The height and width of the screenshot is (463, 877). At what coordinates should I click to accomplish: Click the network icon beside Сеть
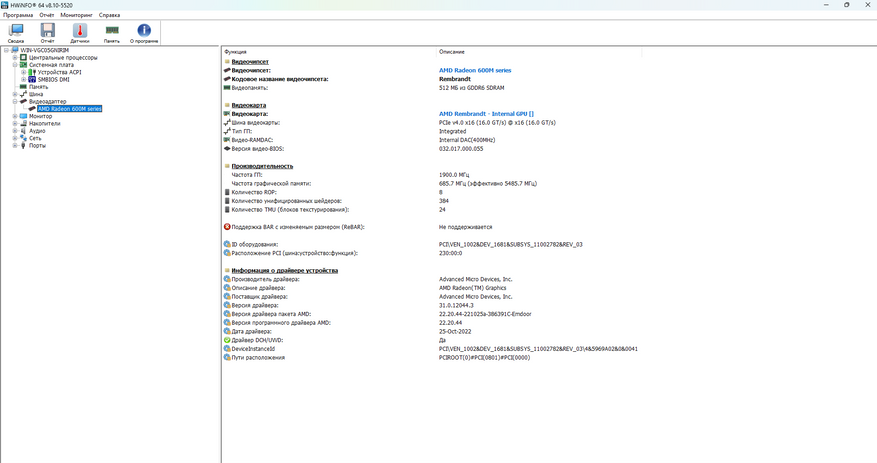tap(23, 138)
